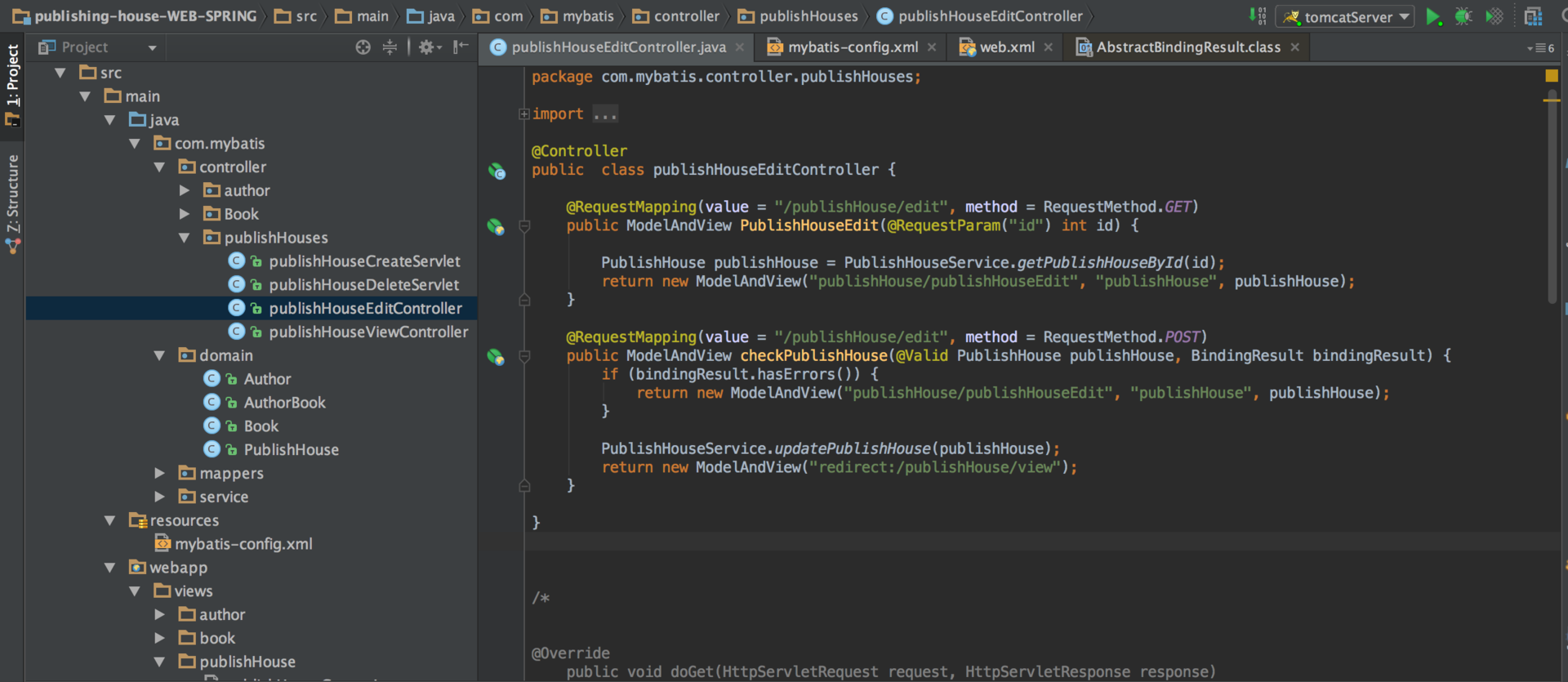
Task: Start debugging with the bug icon
Action: click(1463, 16)
